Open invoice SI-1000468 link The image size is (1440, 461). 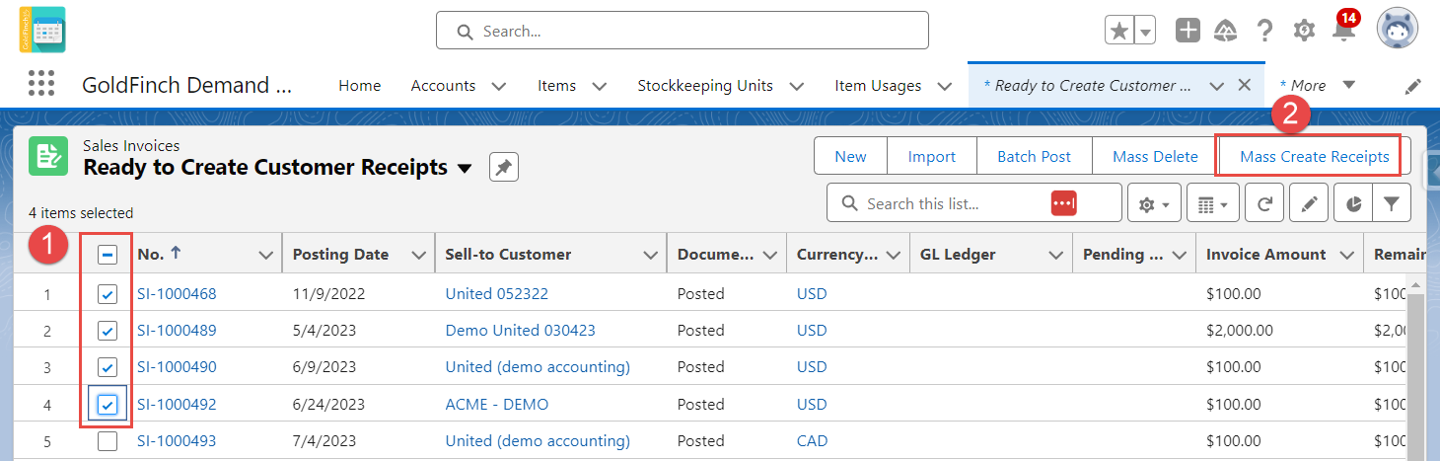pyautogui.click(x=177, y=294)
